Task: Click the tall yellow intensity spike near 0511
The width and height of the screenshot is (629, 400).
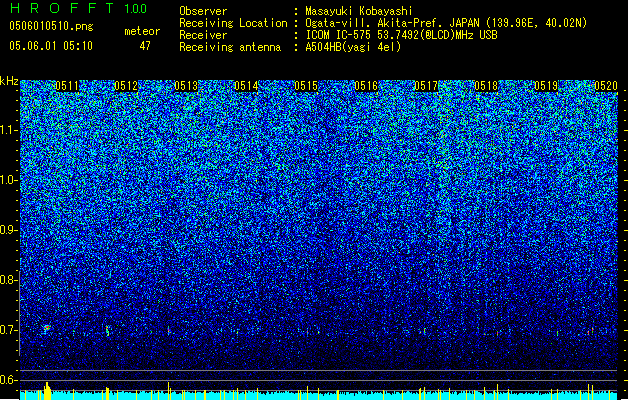Action: [x=47, y=391]
